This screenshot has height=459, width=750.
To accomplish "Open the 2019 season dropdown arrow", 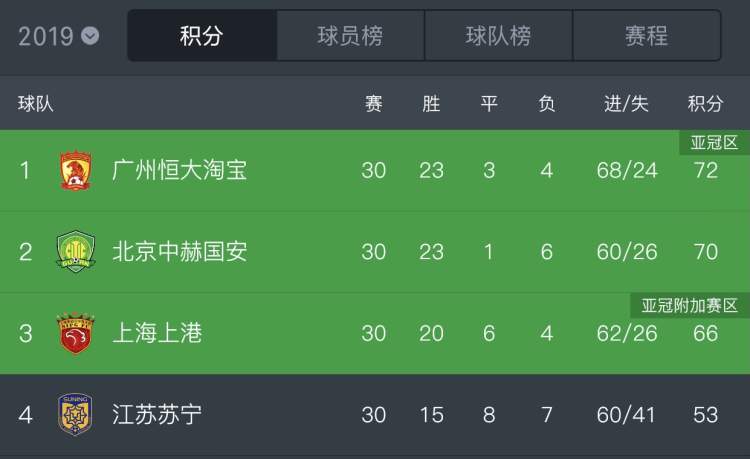I will click(90, 36).
